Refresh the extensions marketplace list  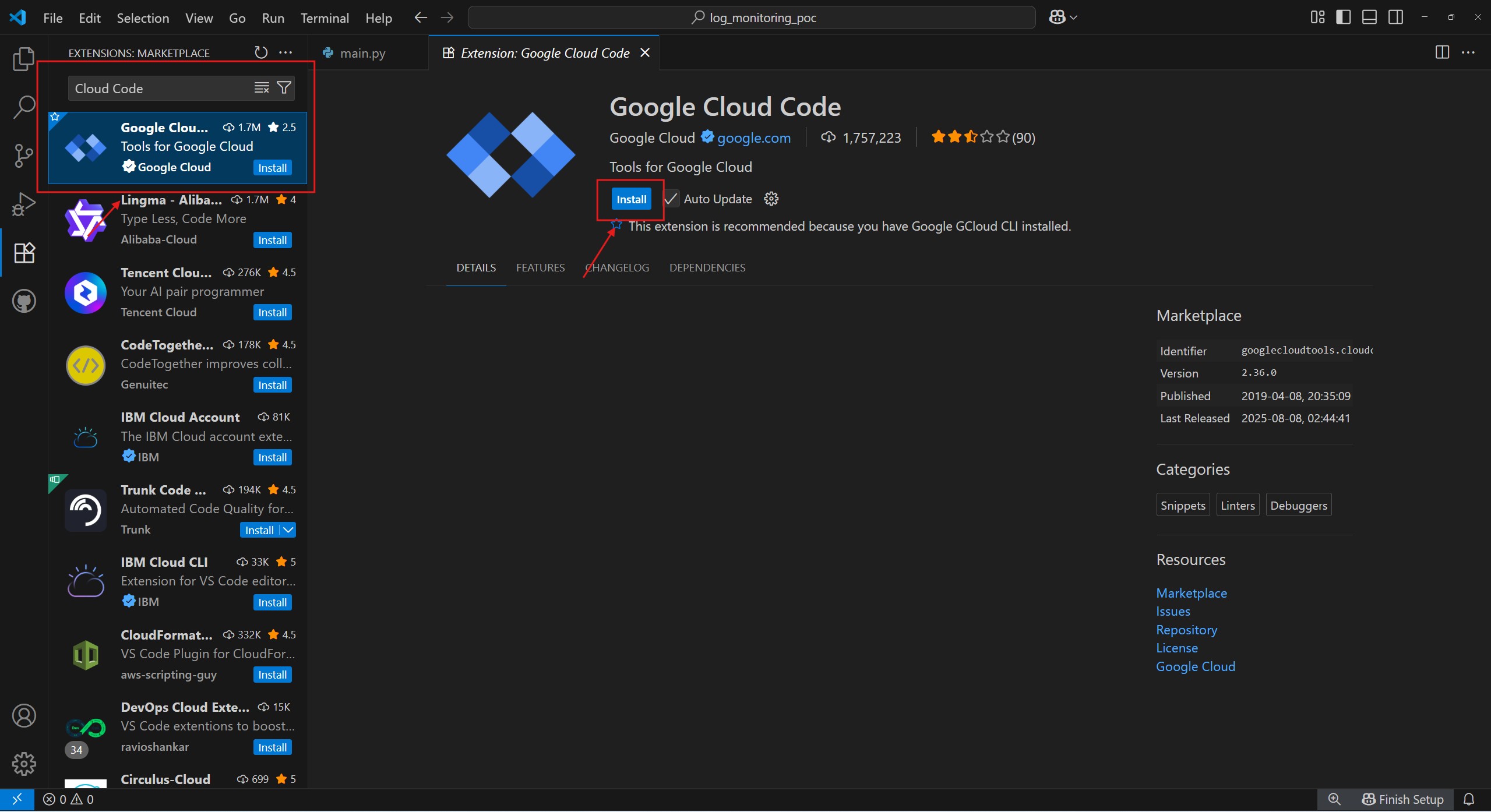point(261,52)
